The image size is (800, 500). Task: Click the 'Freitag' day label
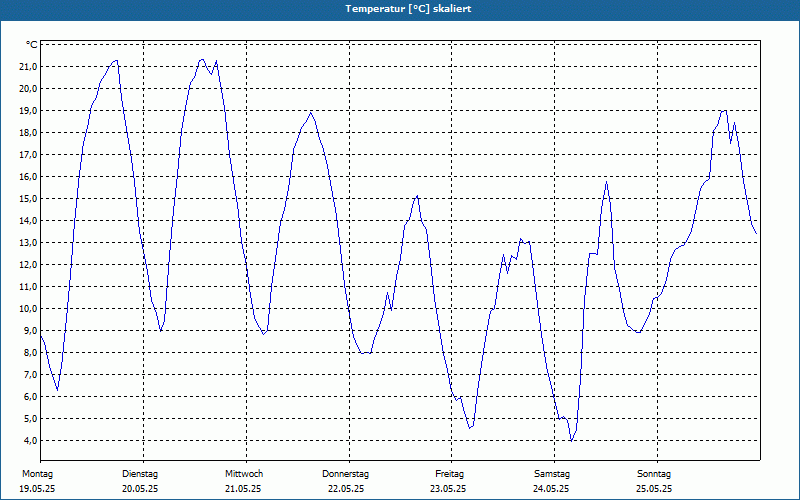(x=449, y=474)
